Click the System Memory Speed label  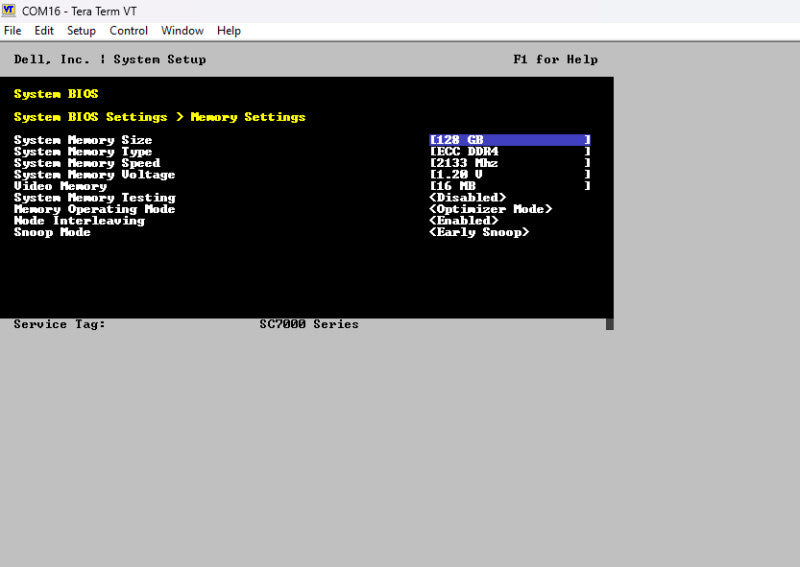(87, 163)
